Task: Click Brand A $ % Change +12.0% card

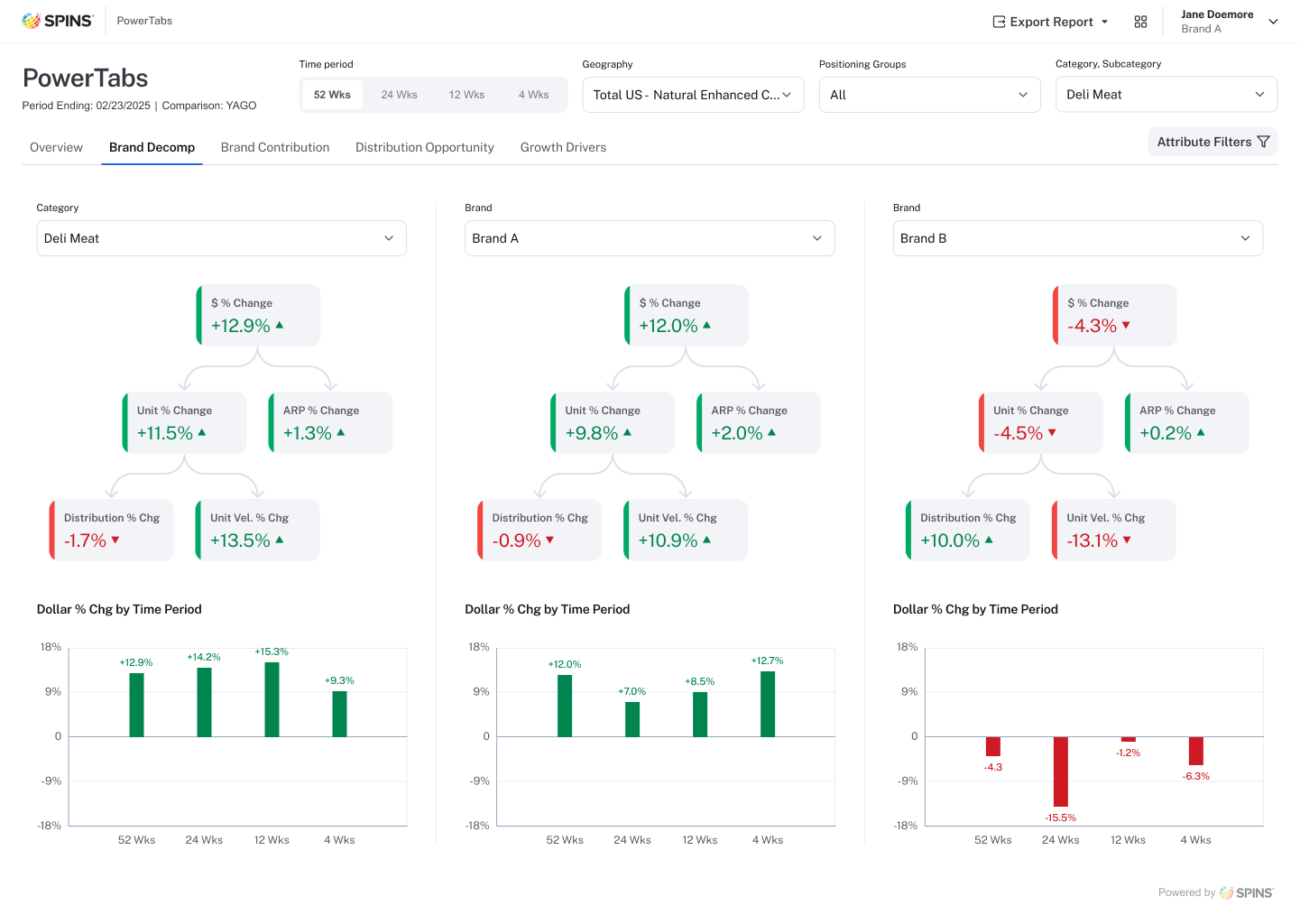Action: click(x=687, y=315)
